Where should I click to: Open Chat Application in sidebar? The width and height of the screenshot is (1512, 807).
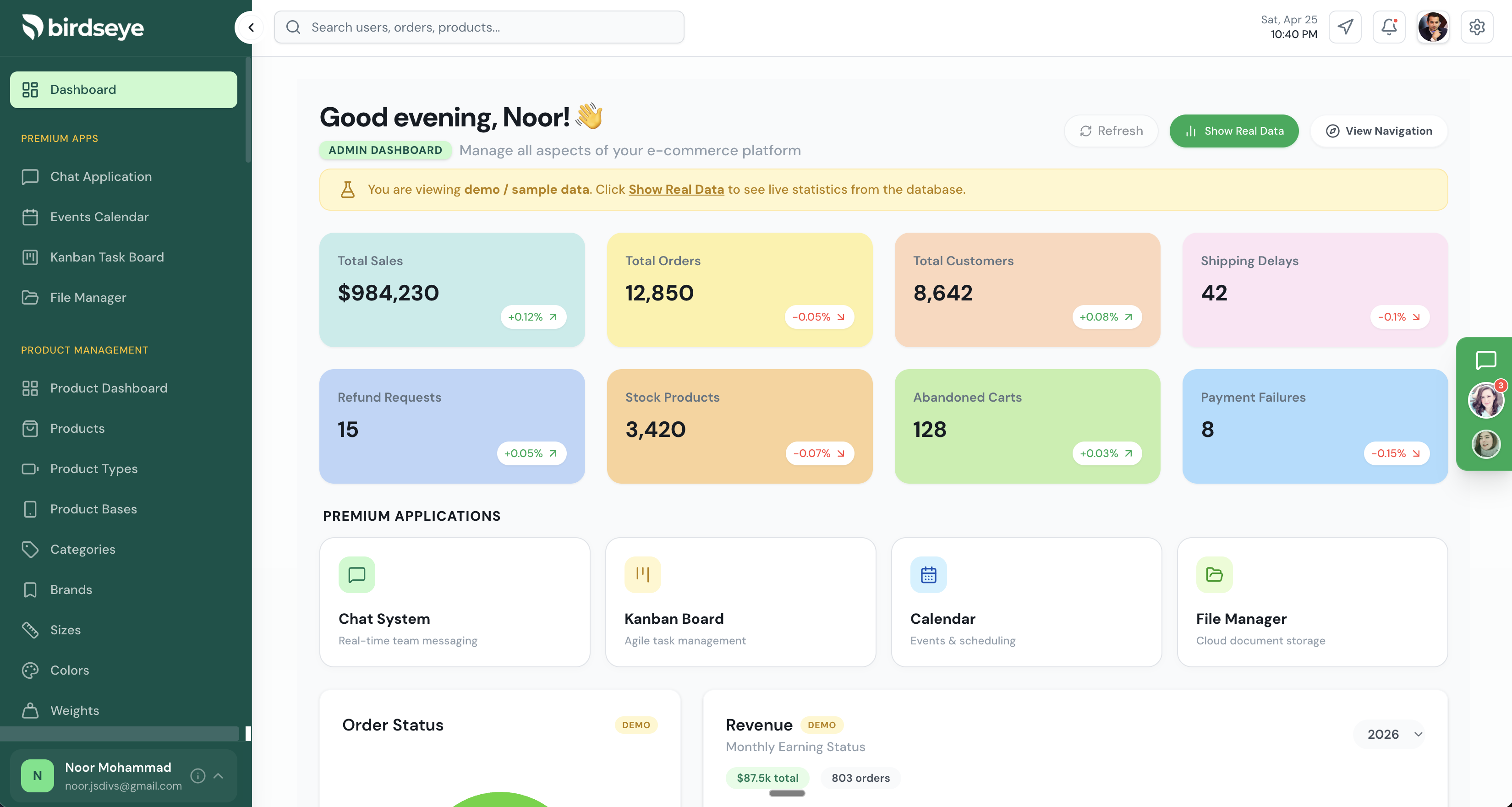click(x=123, y=177)
